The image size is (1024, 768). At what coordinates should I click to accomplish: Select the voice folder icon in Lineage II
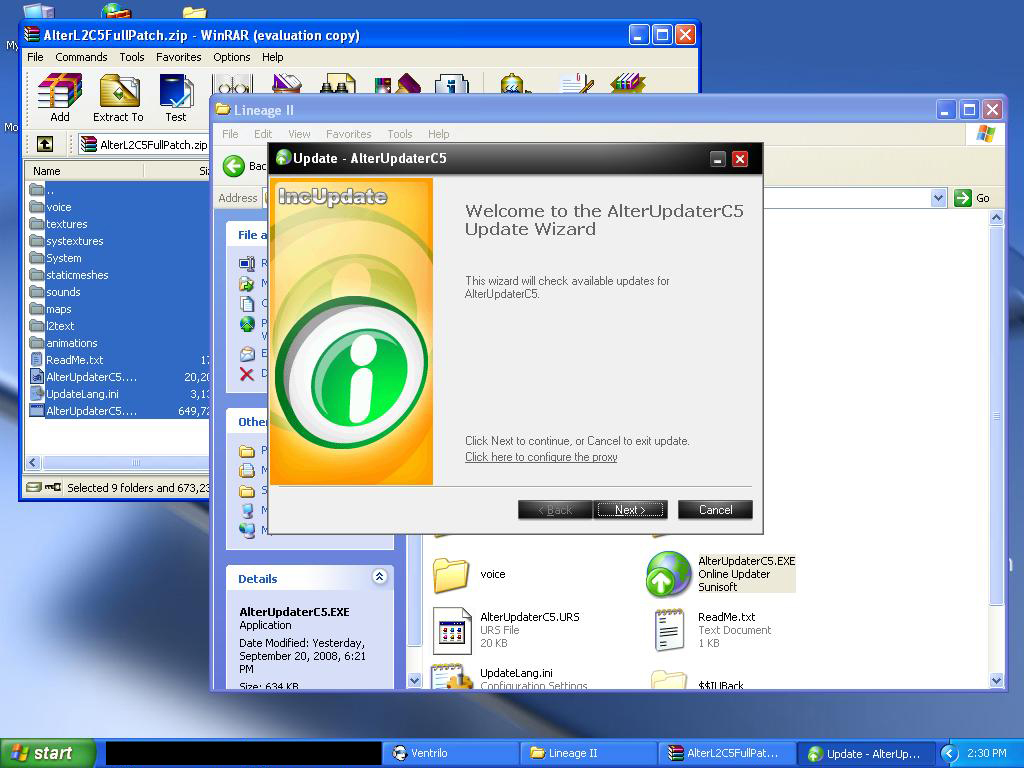[451, 574]
